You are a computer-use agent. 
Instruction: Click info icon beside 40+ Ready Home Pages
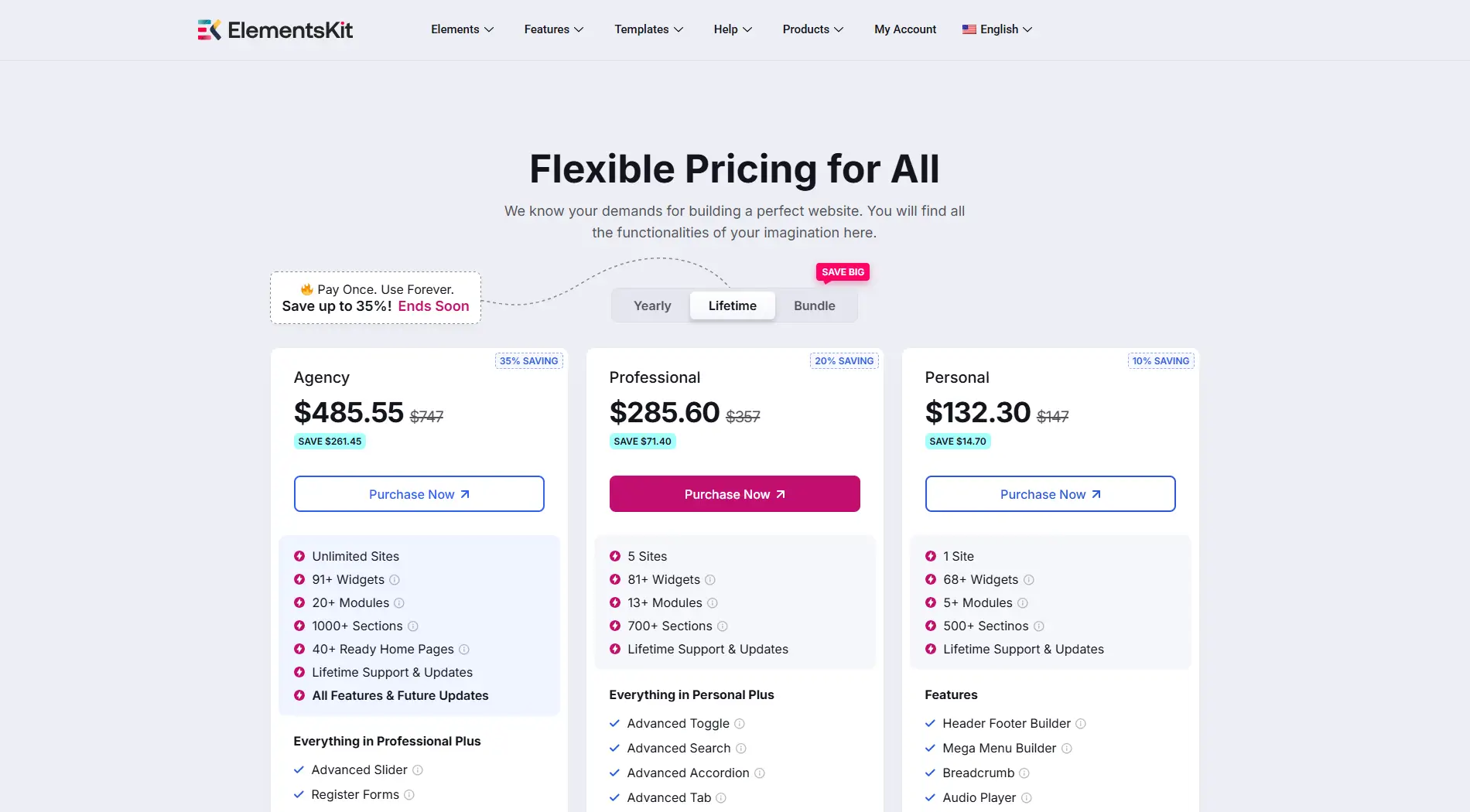(x=464, y=650)
